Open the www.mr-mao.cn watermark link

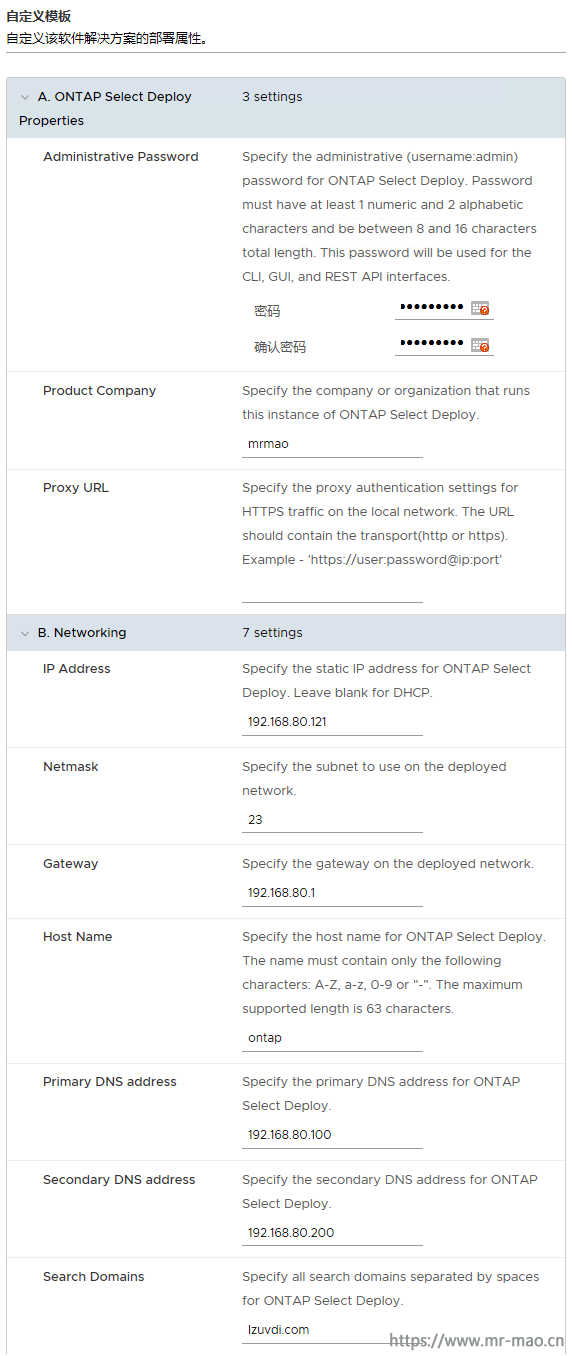pyautogui.click(x=476, y=1341)
